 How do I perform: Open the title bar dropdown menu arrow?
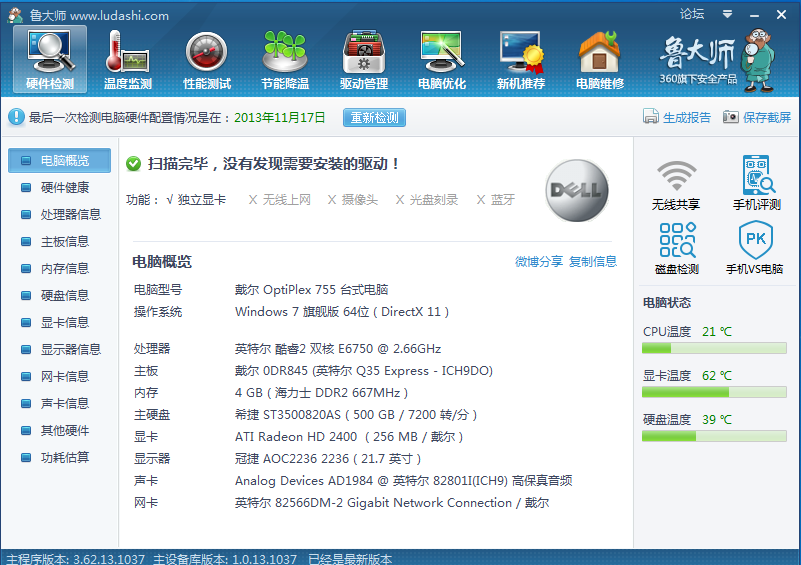[728, 14]
